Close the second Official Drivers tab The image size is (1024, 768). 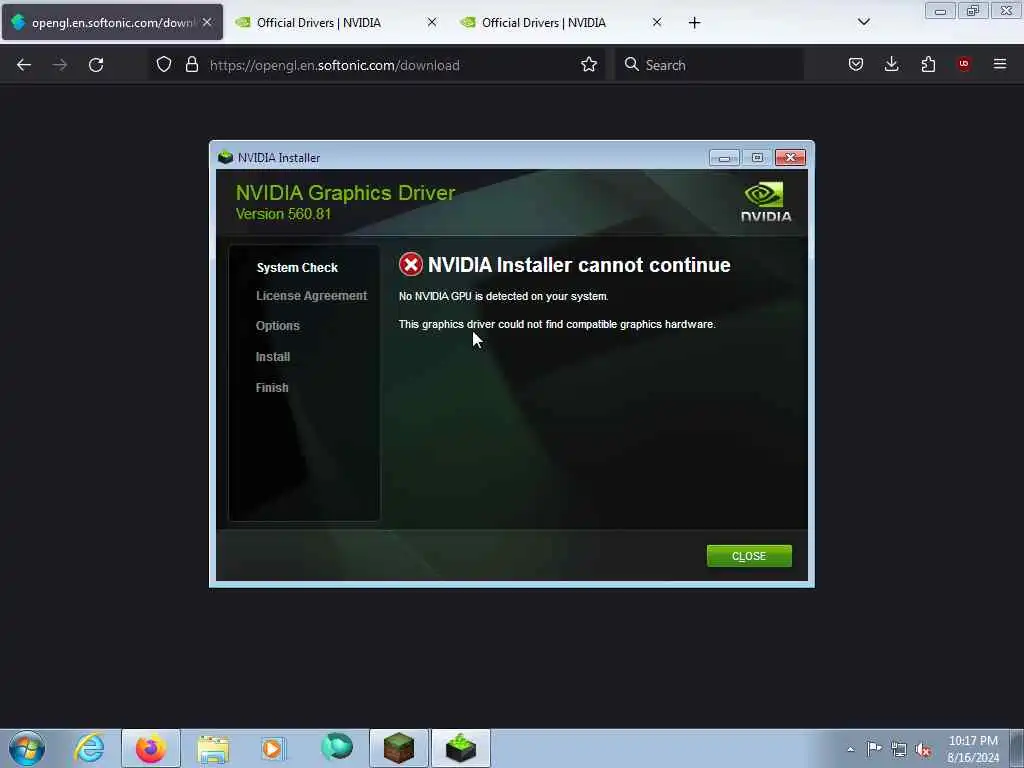click(x=657, y=22)
